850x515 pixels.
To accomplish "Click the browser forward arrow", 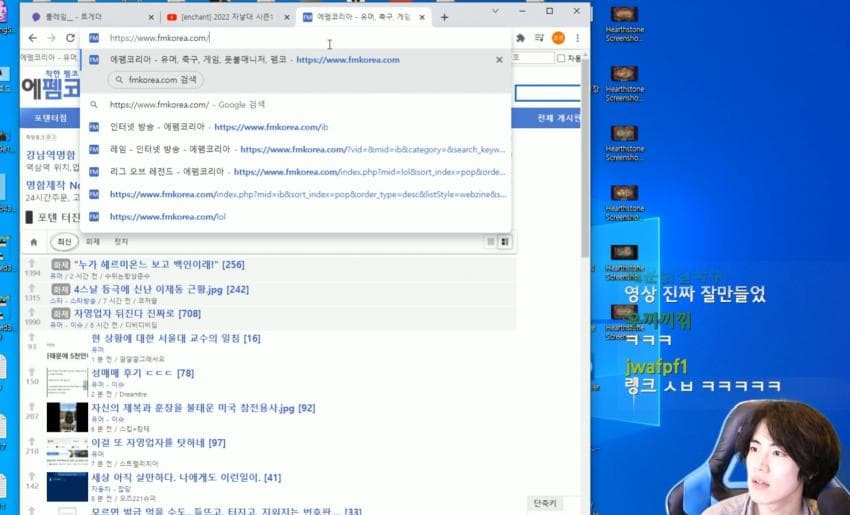I will [51, 38].
